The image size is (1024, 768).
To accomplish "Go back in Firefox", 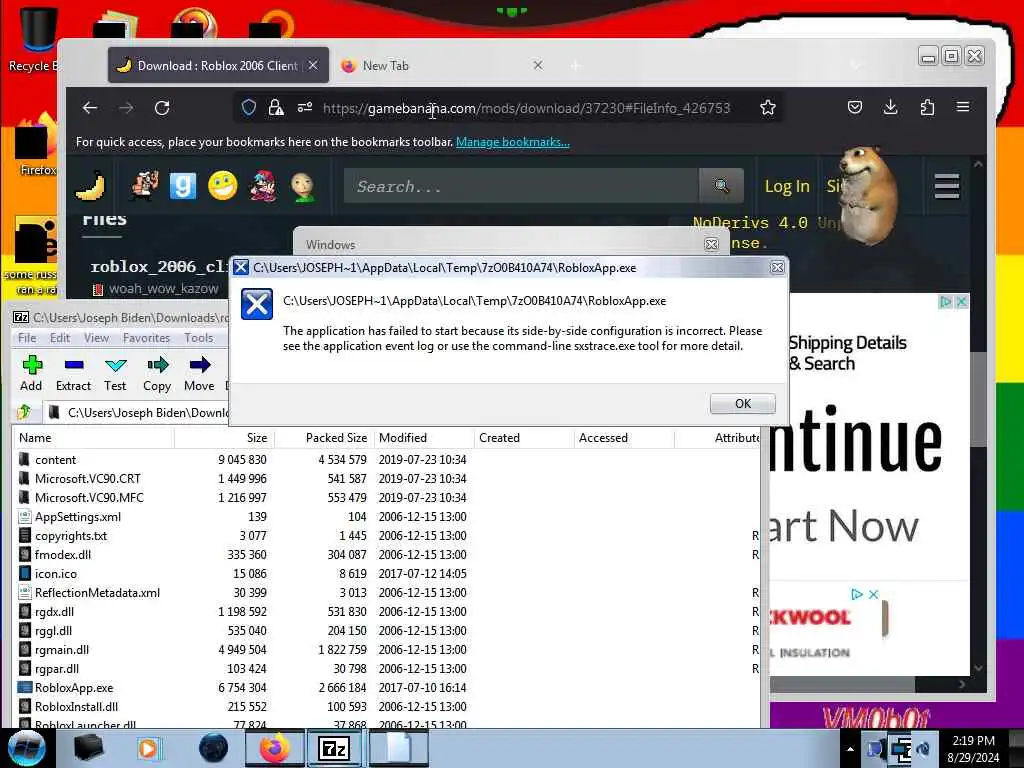I will (90, 108).
